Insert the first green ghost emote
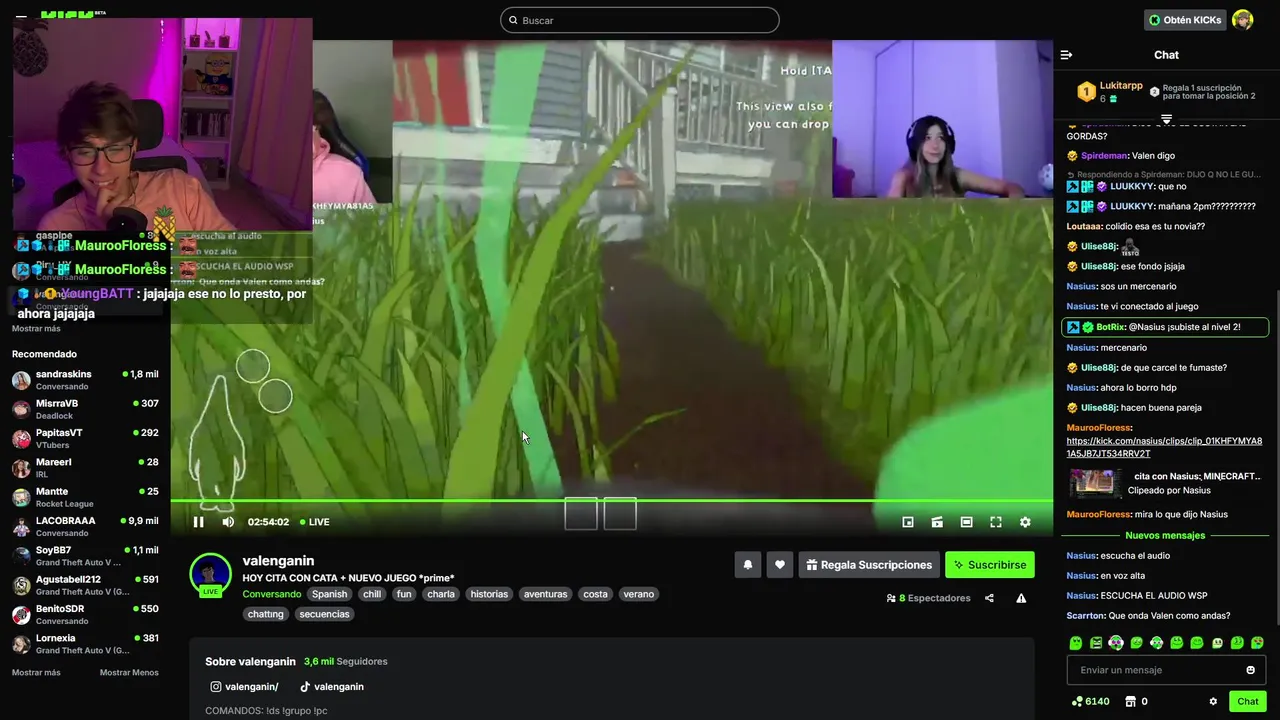The width and height of the screenshot is (1280, 720). 1076,643
